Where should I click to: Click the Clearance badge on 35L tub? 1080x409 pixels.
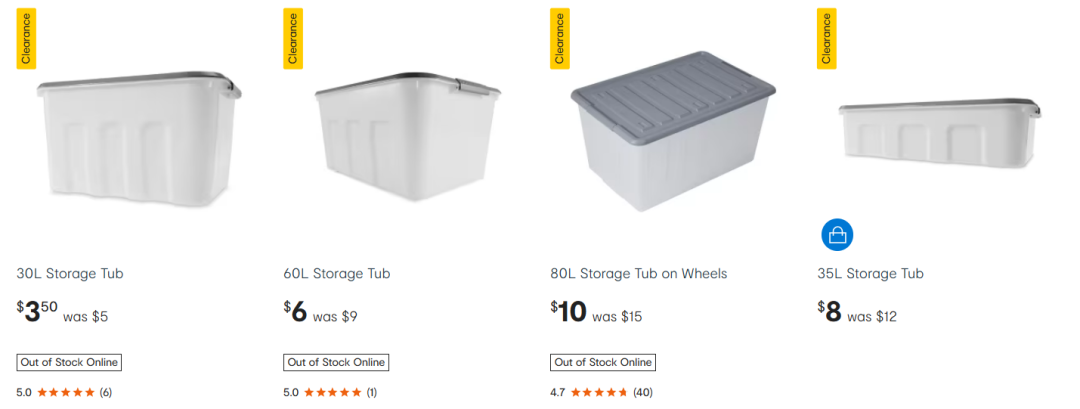click(827, 39)
